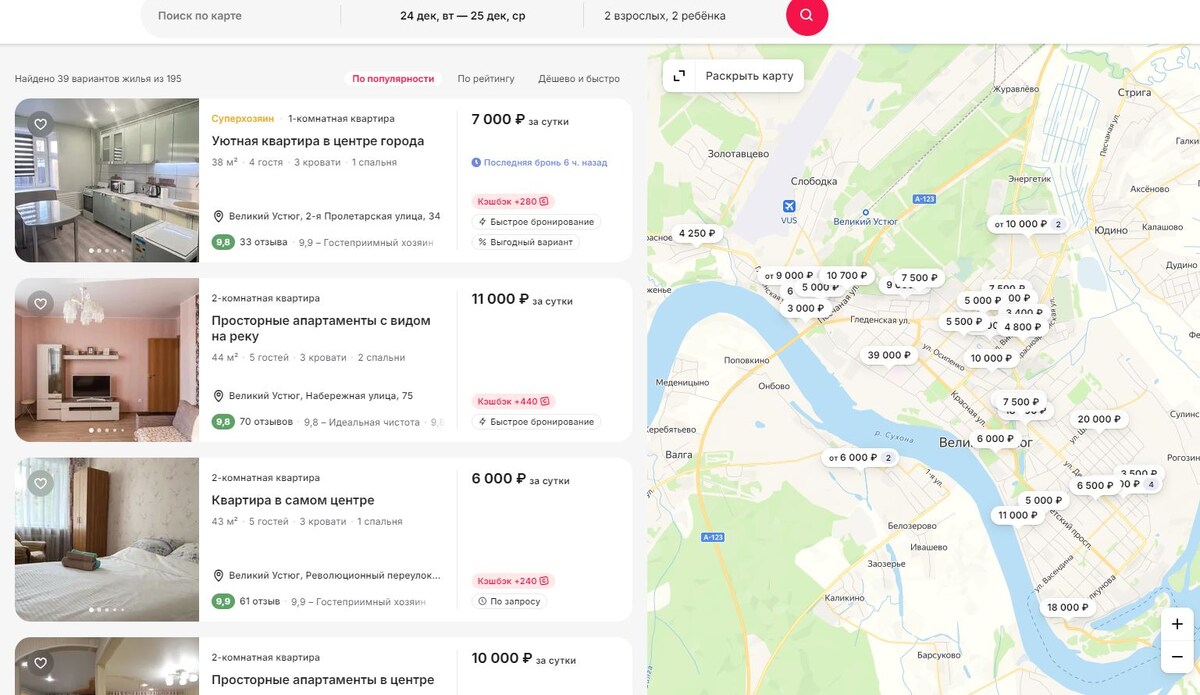Click the bedroom photo of Квартира в самом центре
This screenshot has height=695, width=1200.
[x=107, y=540]
